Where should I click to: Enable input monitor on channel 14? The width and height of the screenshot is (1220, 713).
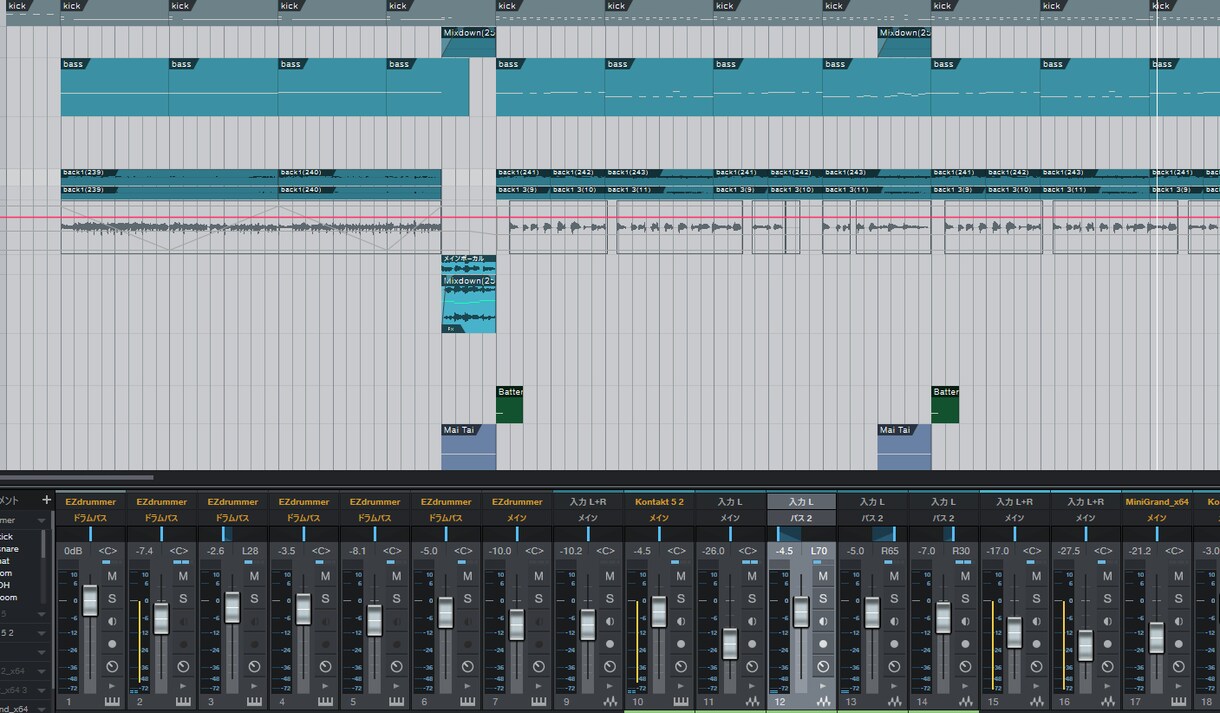coord(965,621)
